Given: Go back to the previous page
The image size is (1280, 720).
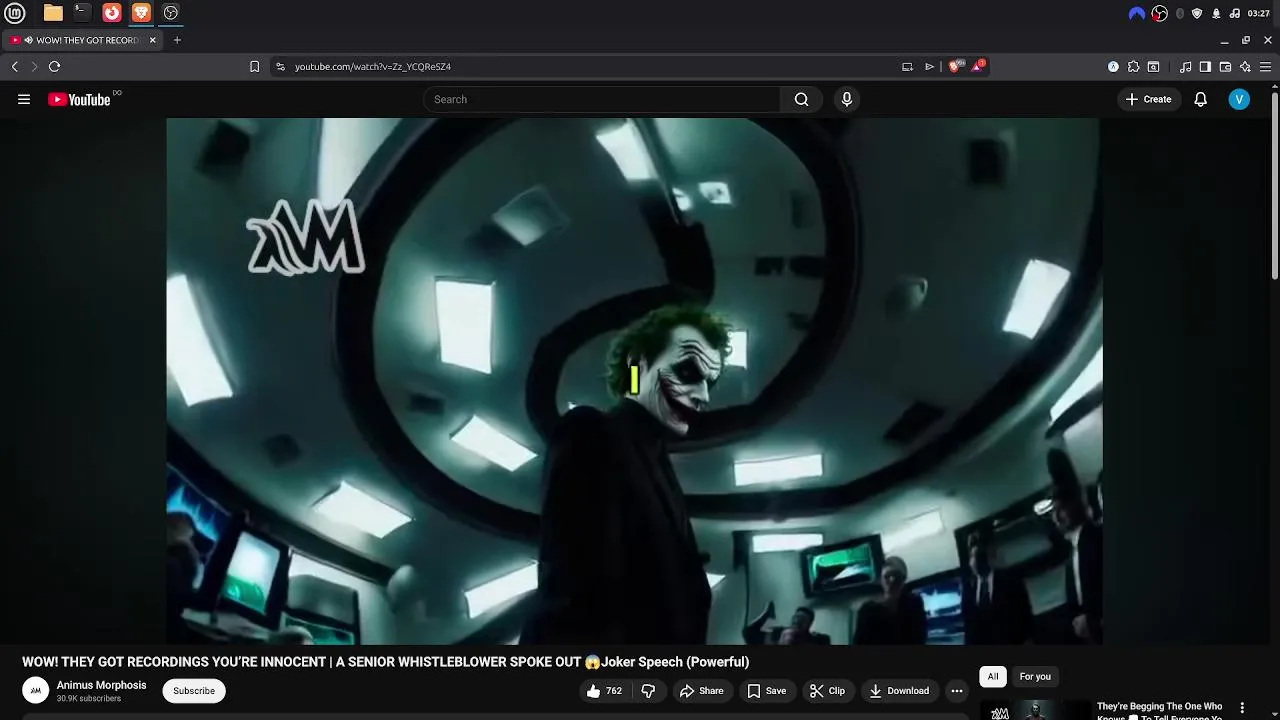Looking at the screenshot, I should coord(15,66).
